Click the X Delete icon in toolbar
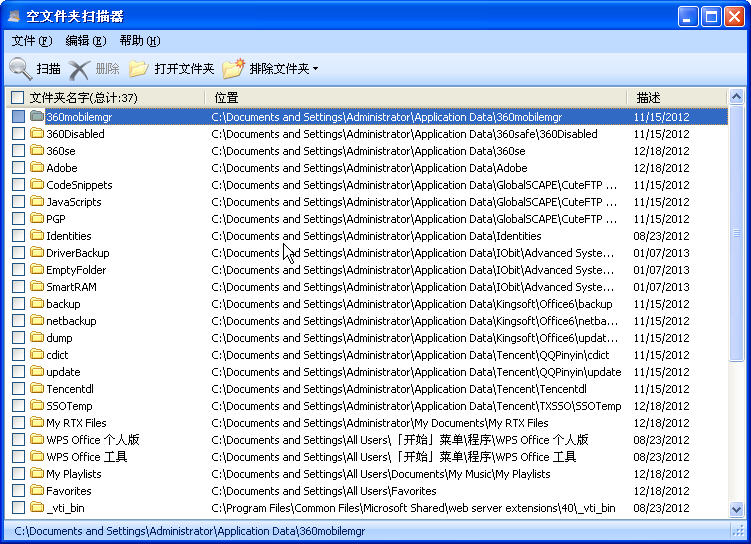 [x=79, y=69]
